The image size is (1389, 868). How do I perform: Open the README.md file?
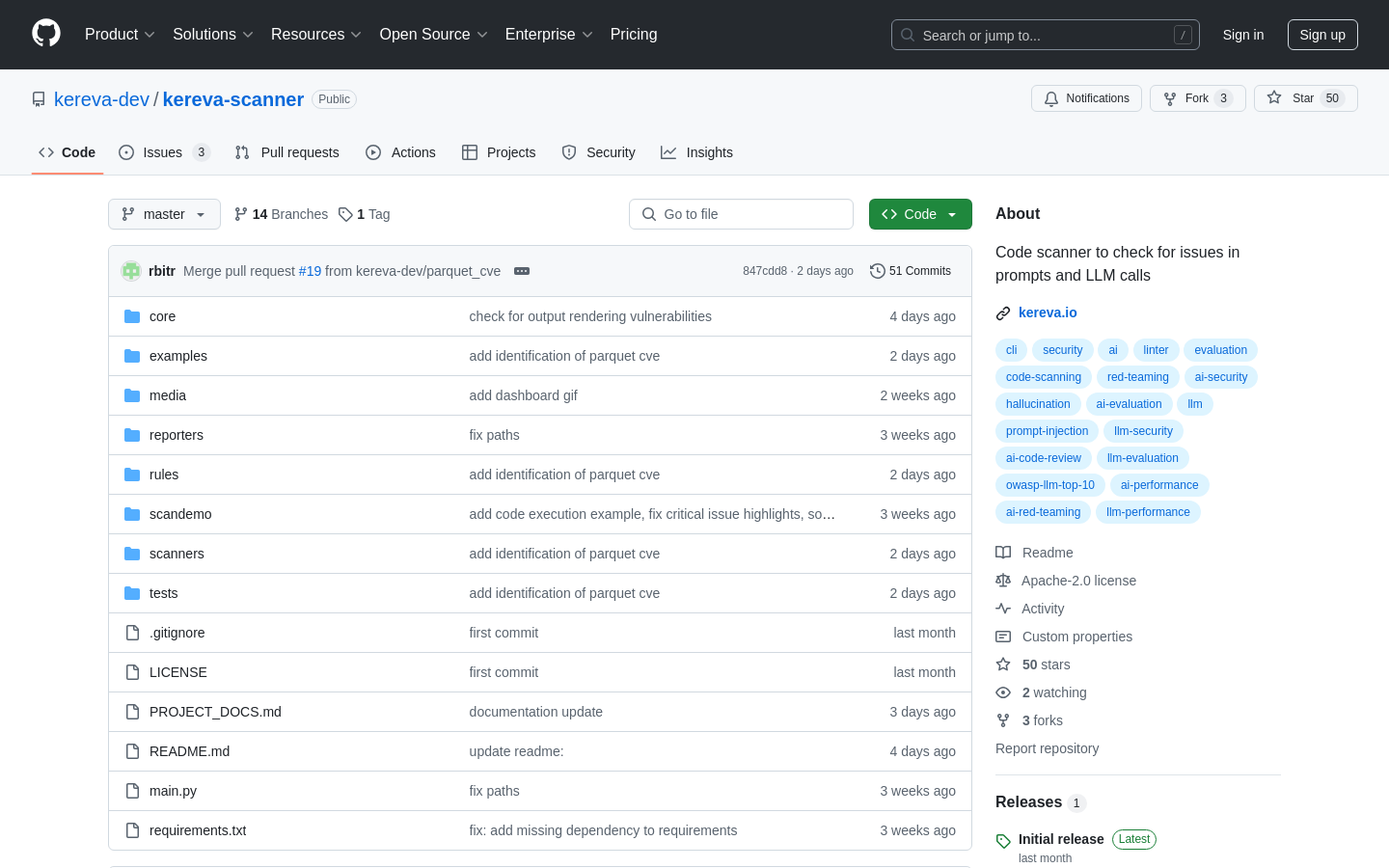point(189,751)
